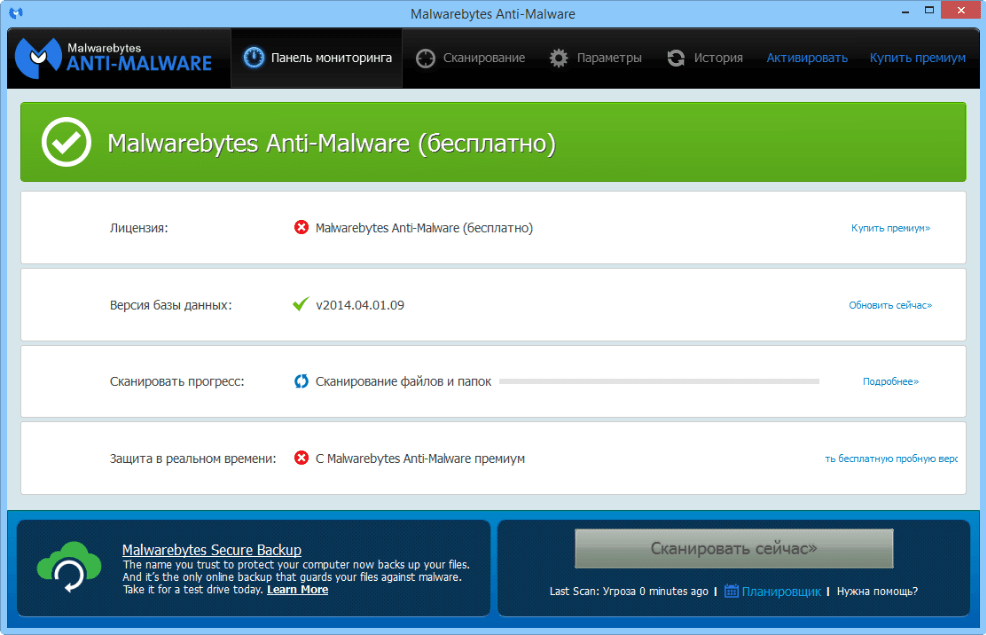Click the Malwarebytes Anti-Malware logo
This screenshot has height=635, width=986.
[x=115, y=58]
